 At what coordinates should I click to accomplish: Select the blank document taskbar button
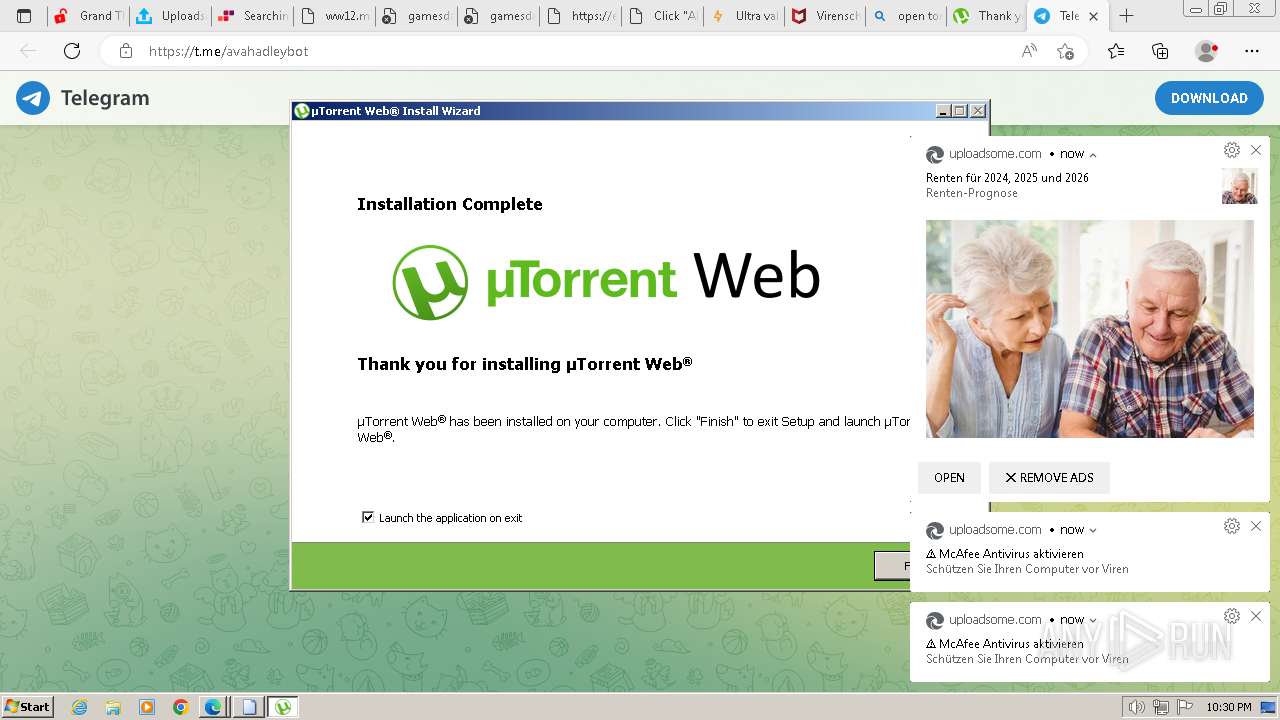[248, 707]
